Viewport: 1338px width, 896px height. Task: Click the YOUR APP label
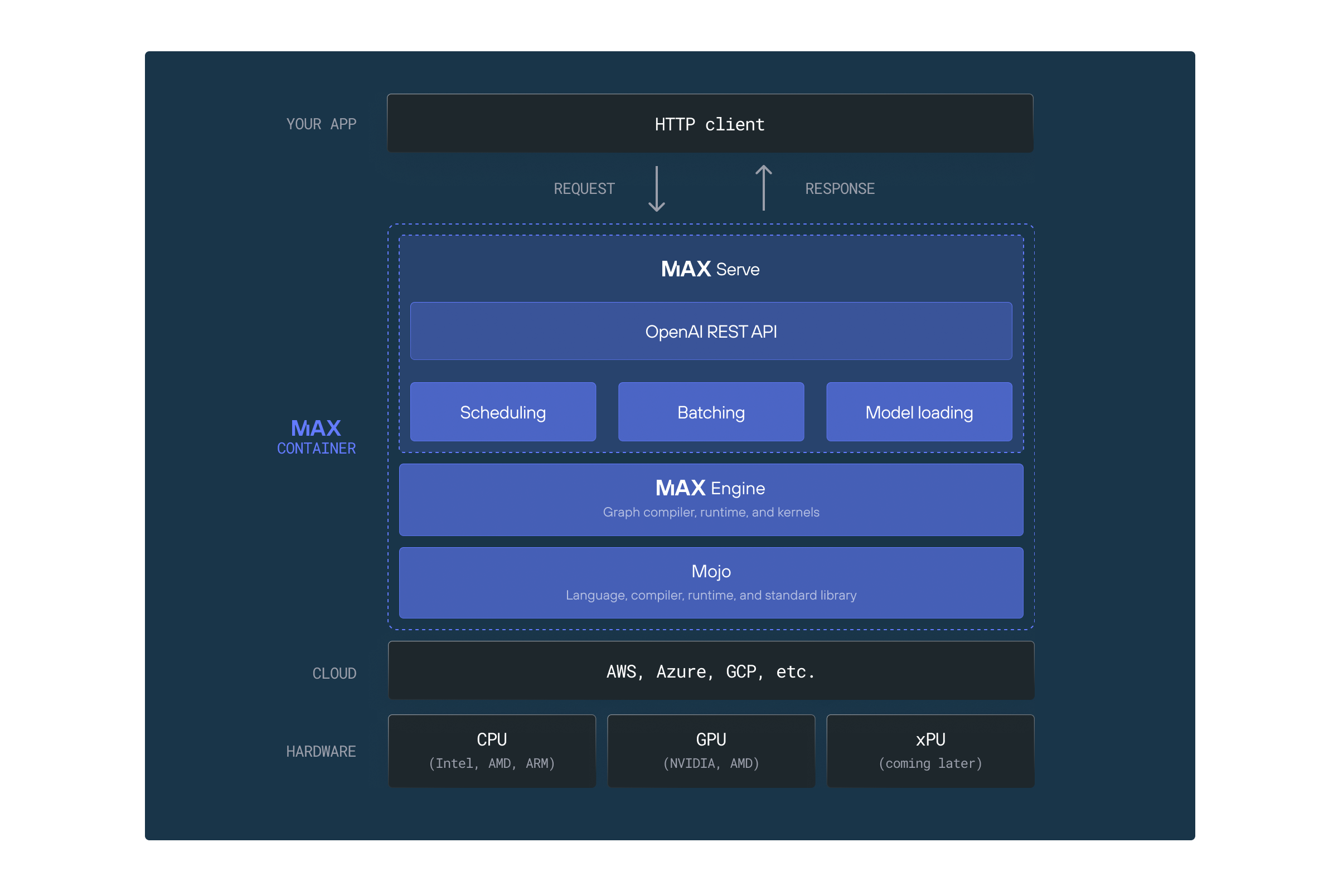tap(321, 124)
